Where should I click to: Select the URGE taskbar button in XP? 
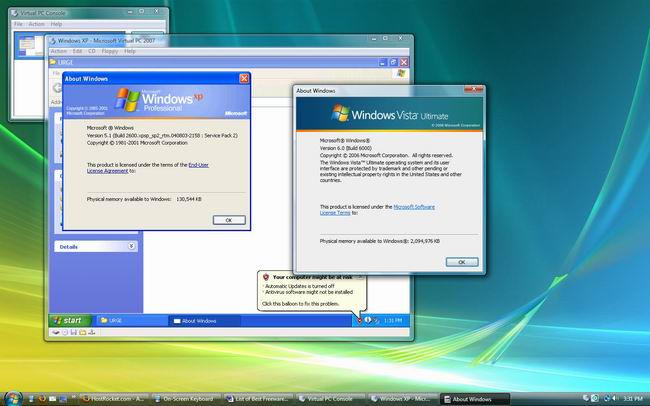click(x=132, y=321)
